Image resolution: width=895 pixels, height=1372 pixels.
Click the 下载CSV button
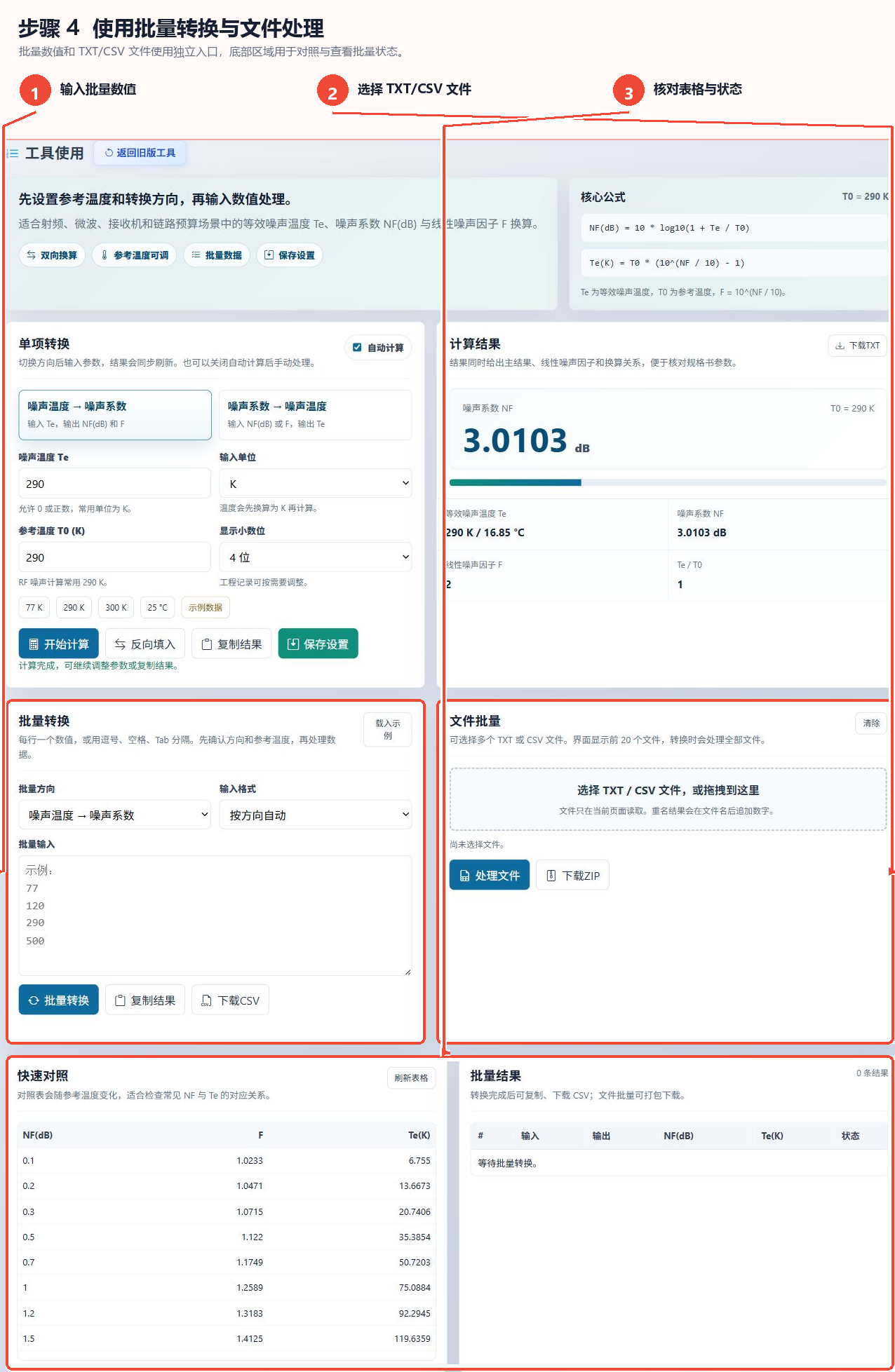231,1000
